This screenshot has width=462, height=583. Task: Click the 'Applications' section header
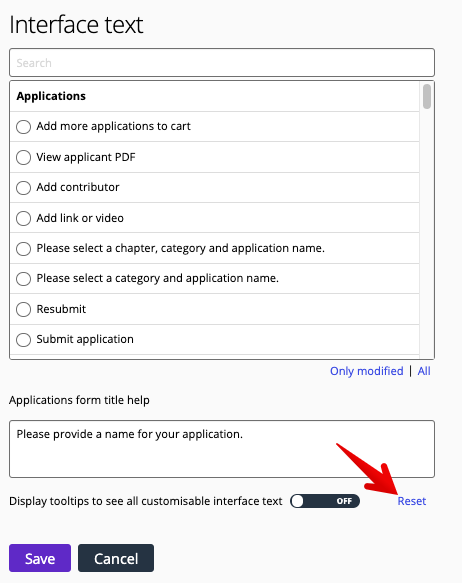pyautogui.click(x=51, y=96)
